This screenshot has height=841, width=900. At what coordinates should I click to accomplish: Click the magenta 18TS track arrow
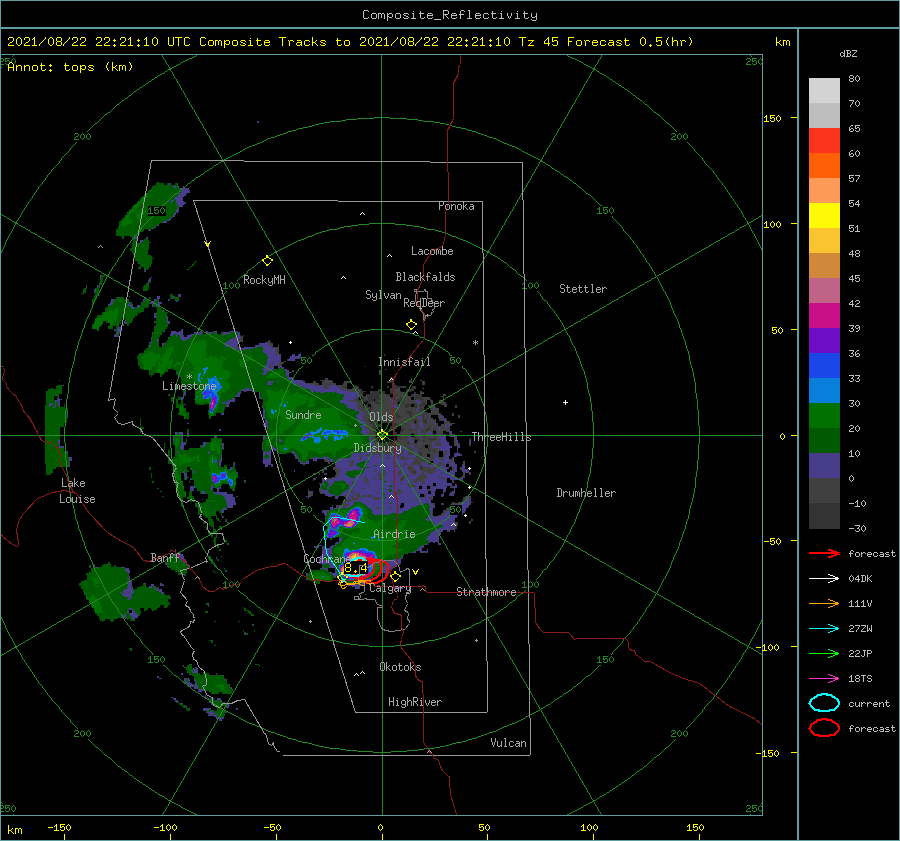click(824, 679)
